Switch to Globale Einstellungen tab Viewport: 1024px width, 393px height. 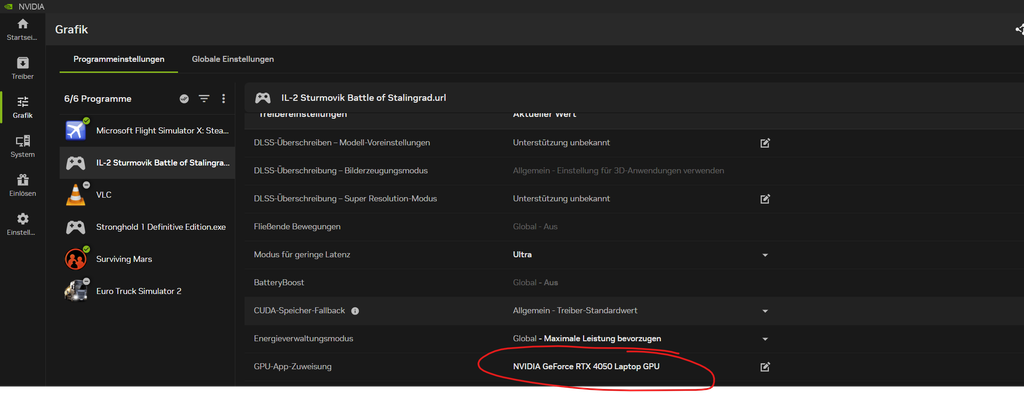point(232,59)
